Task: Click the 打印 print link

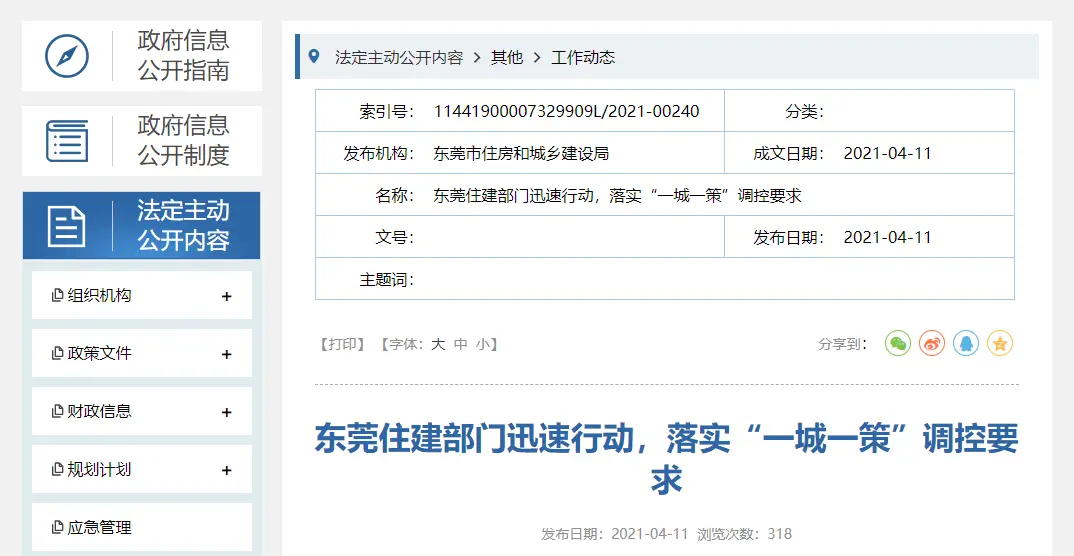Action: [x=342, y=344]
